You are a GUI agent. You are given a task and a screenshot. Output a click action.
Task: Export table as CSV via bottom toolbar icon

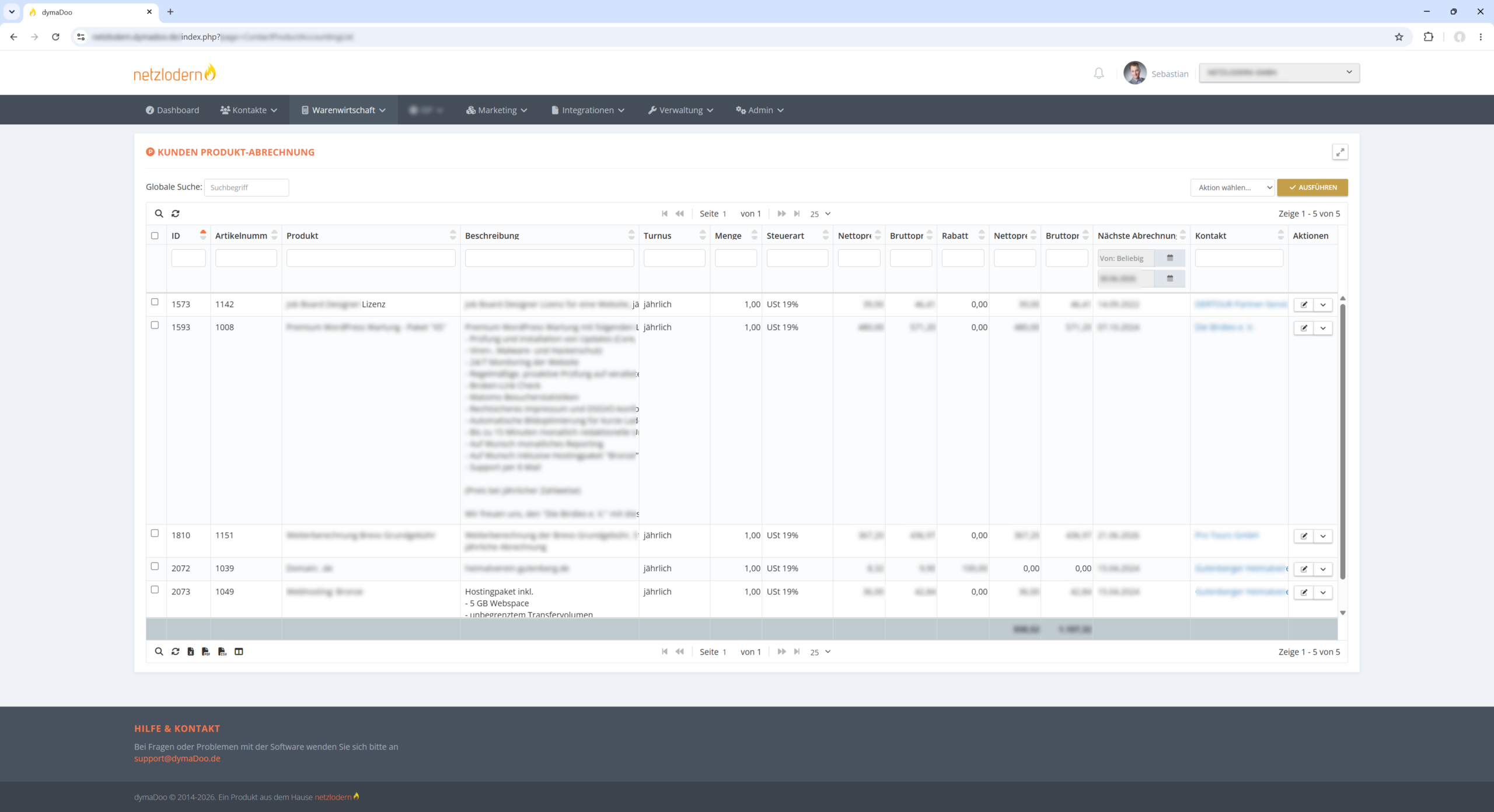point(222,652)
